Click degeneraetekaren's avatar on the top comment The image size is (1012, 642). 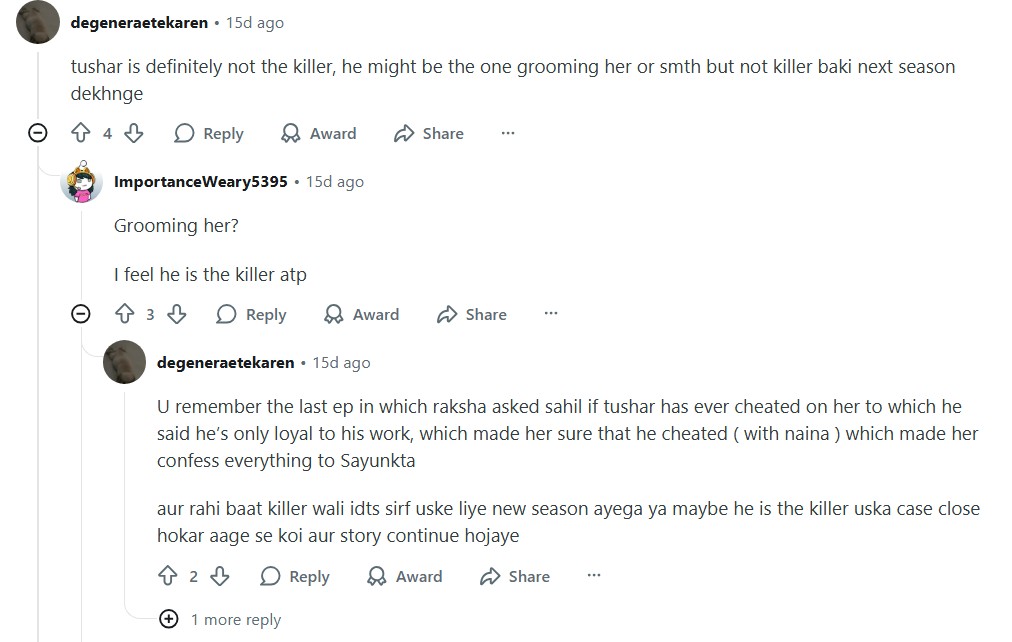point(38,22)
